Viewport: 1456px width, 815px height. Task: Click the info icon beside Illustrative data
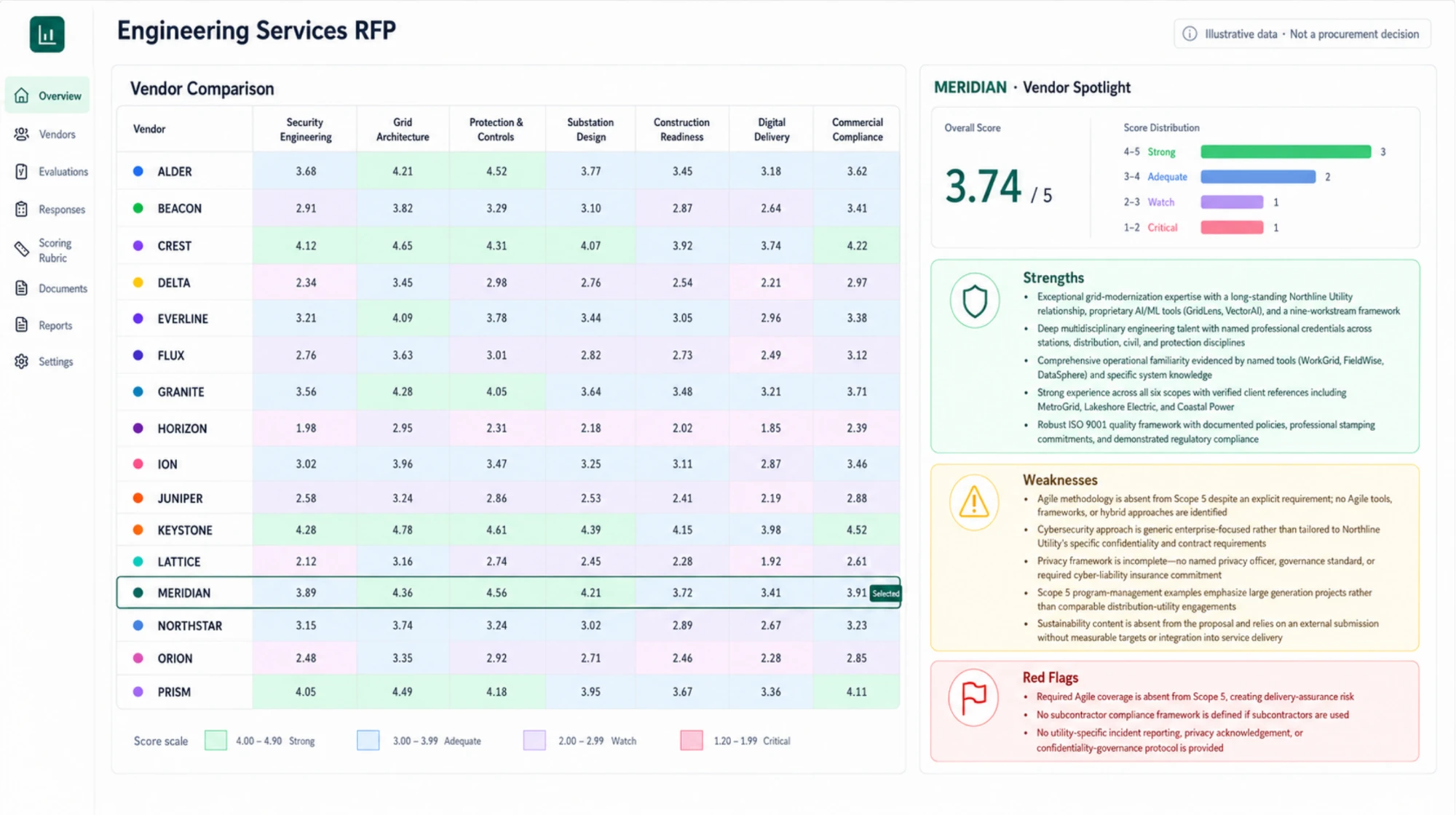coord(1190,34)
